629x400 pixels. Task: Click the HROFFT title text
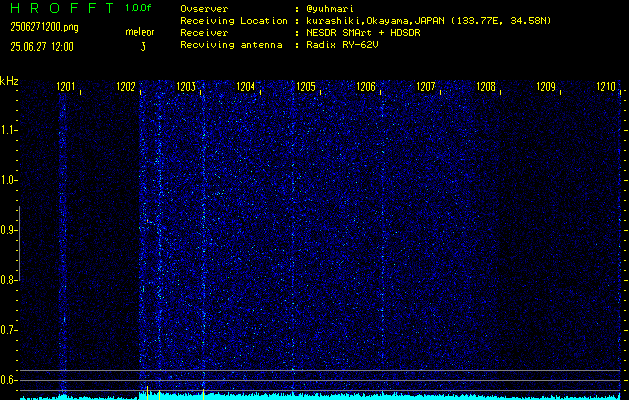pyautogui.click(x=62, y=8)
